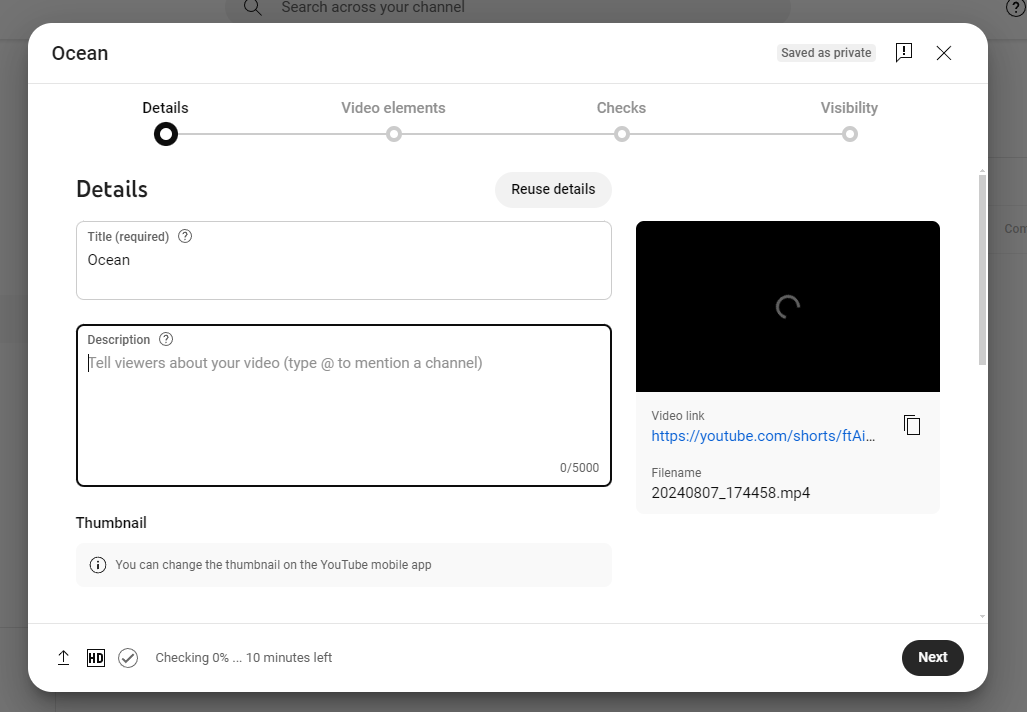Click the search magnifier icon behind the dialog
Screen dimensions: 1027x712
253,7
